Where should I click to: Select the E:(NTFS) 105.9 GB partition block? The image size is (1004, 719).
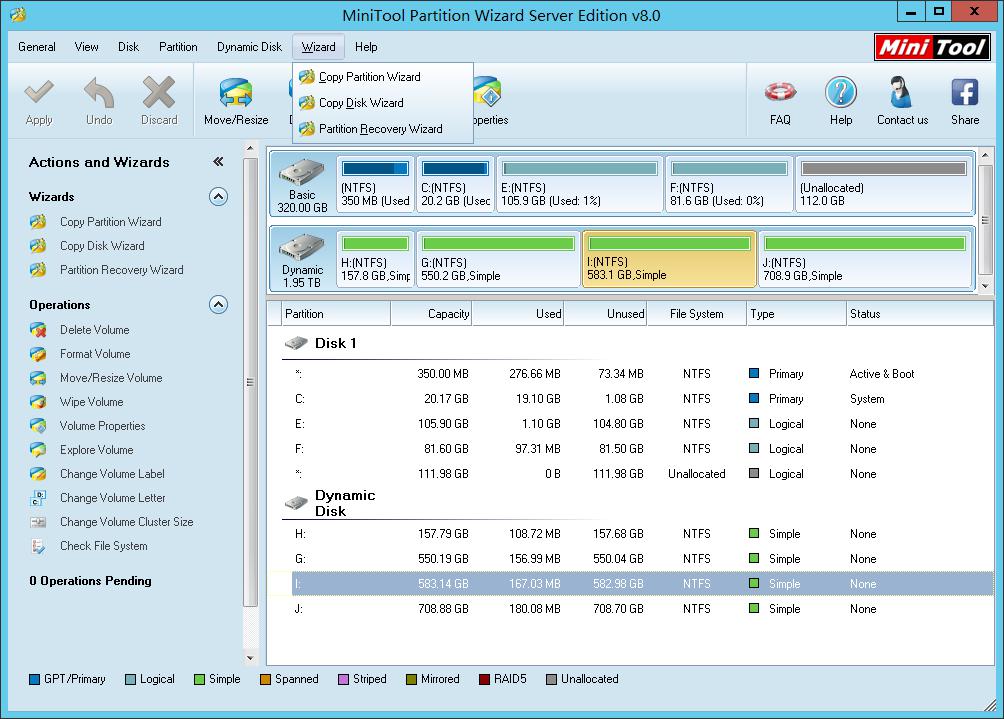(579, 184)
